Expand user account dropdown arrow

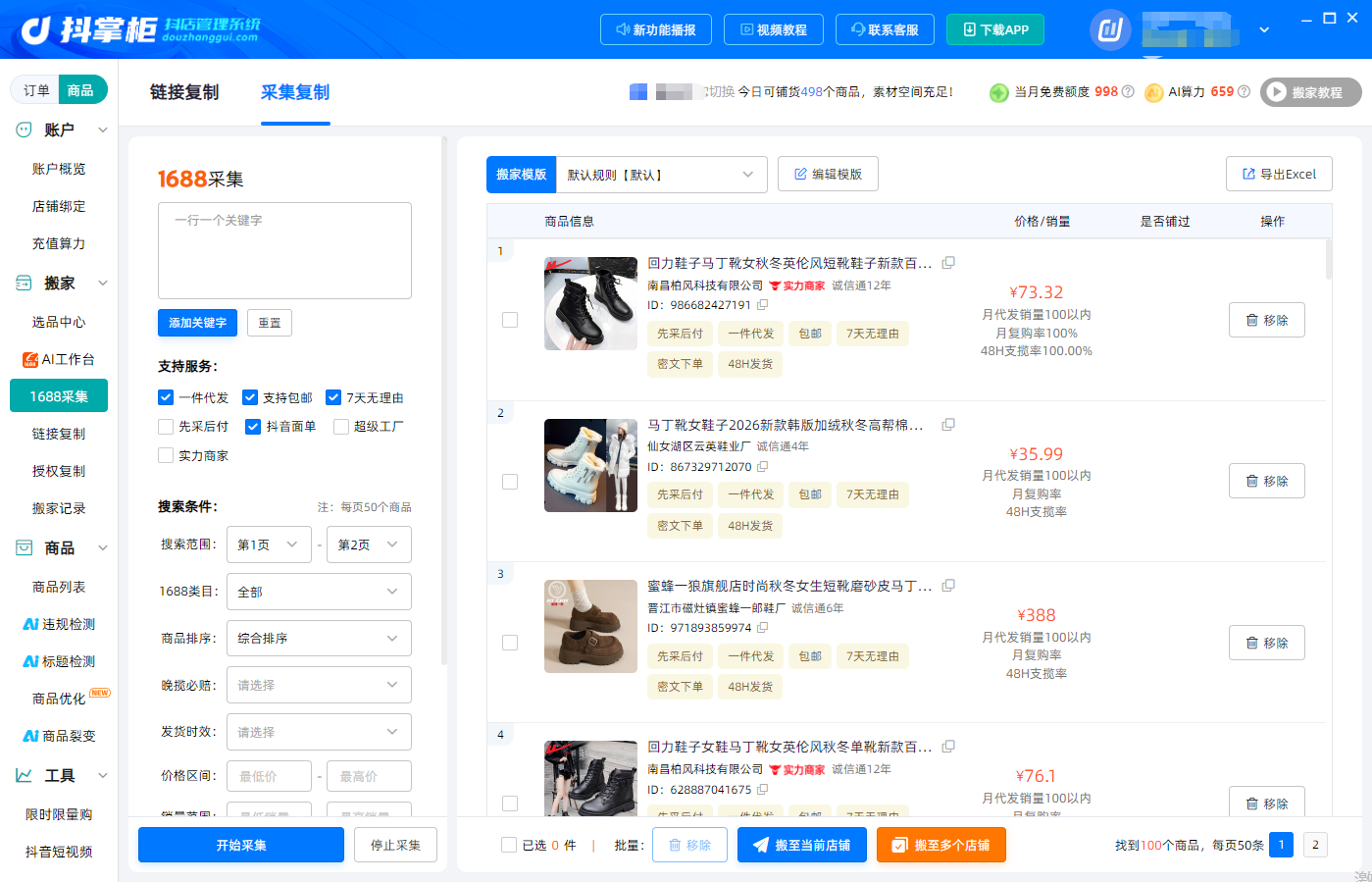click(x=1264, y=30)
